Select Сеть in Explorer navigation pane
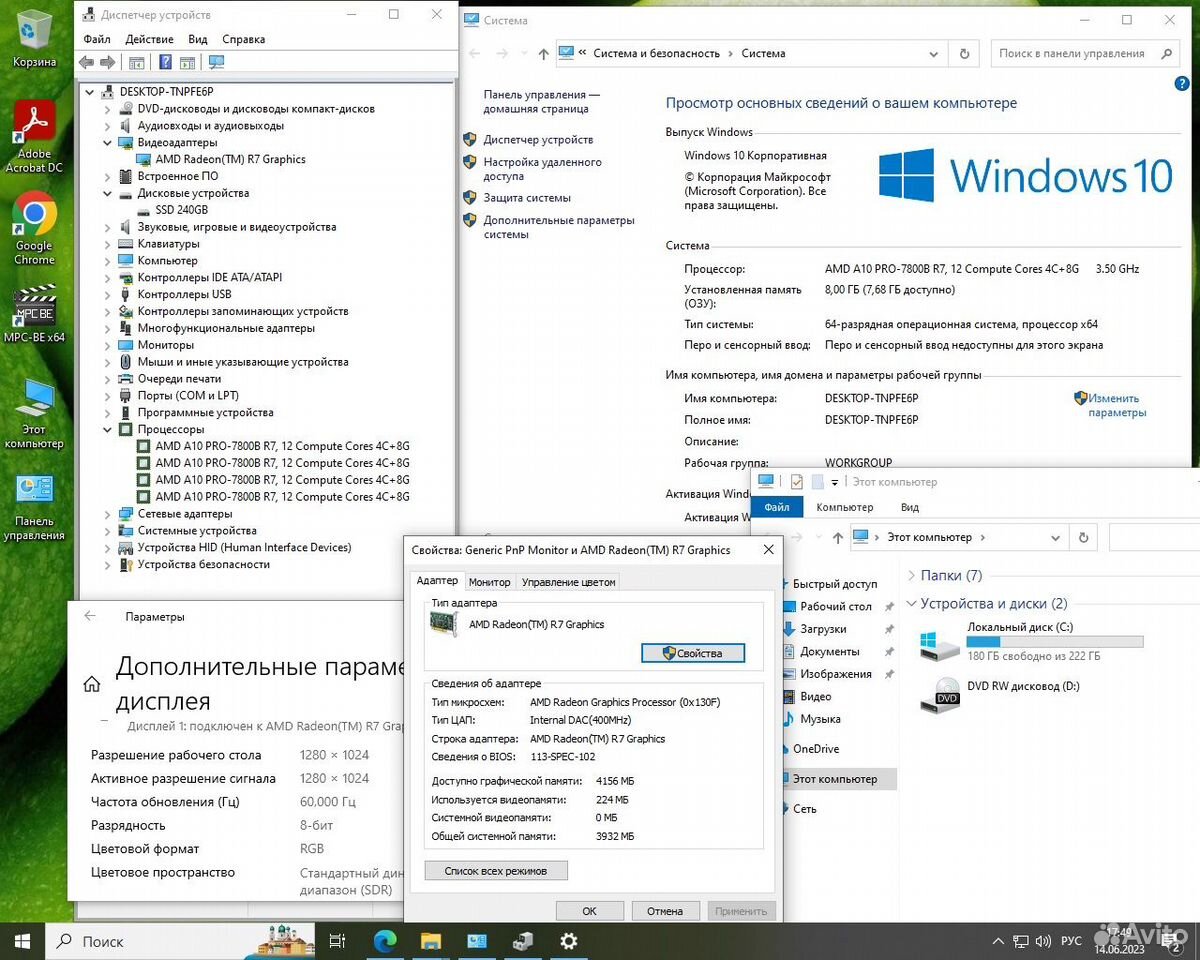This screenshot has width=1200, height=960. [x=804, y=809]
